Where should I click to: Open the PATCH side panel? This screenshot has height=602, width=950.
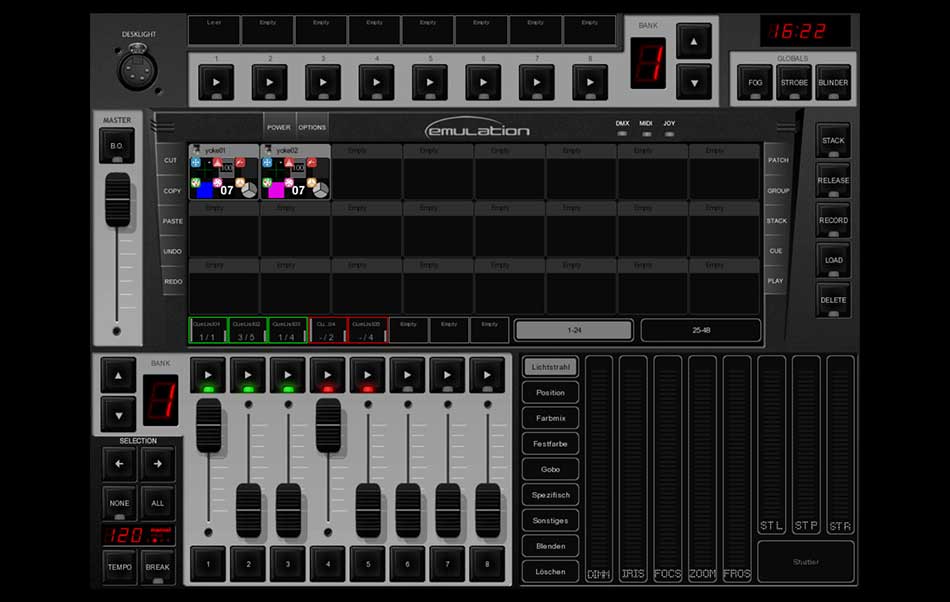click(777, 160)
